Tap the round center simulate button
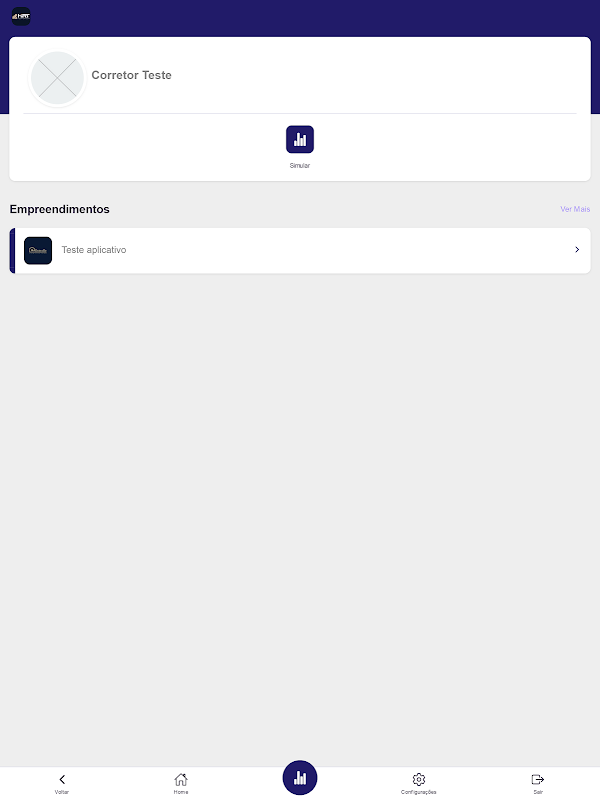The width and height of the screenshot is (600, 800). 300,778
